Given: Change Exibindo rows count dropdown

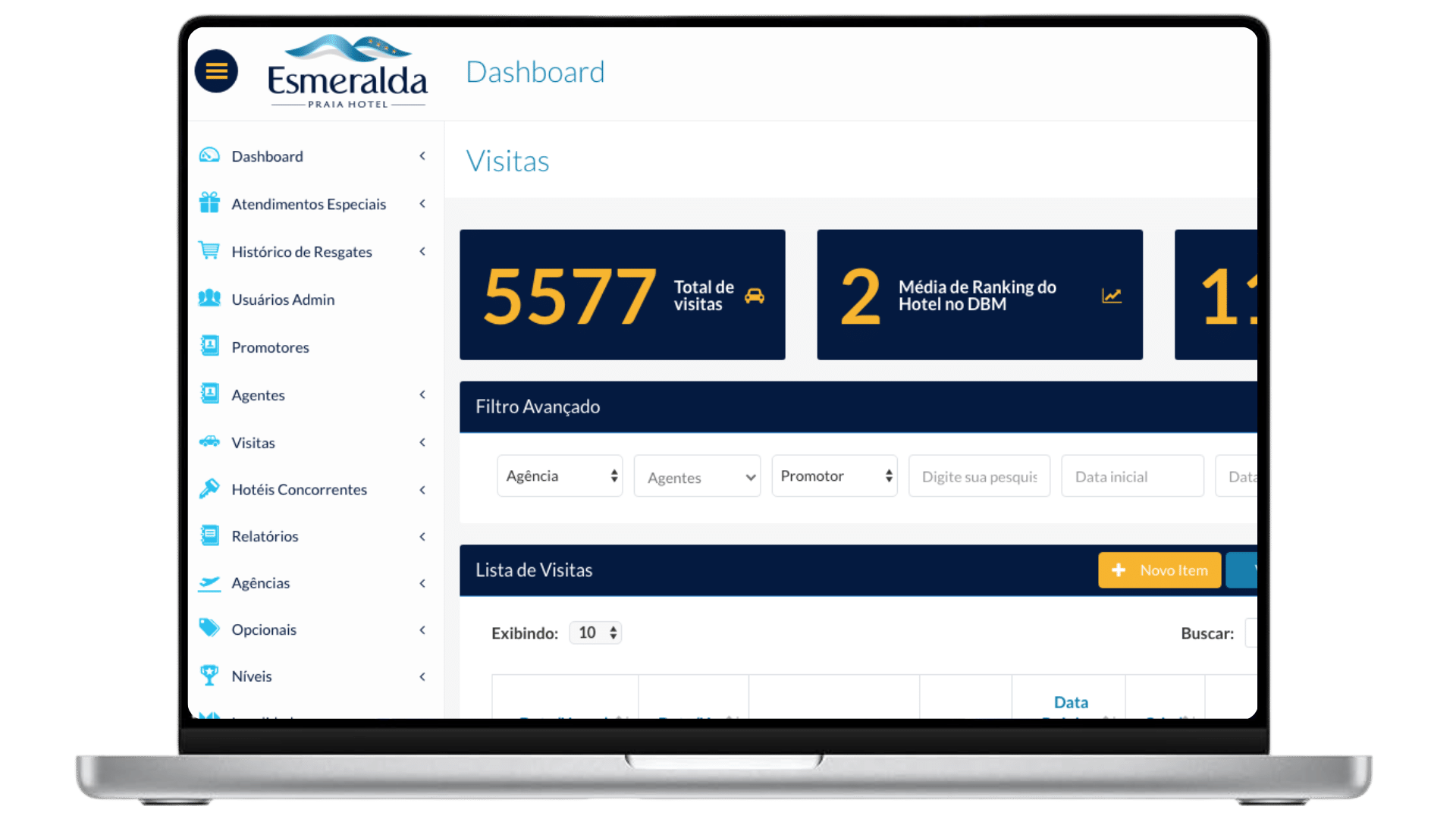Looking at the screenshot, I should tap(595, 632).
